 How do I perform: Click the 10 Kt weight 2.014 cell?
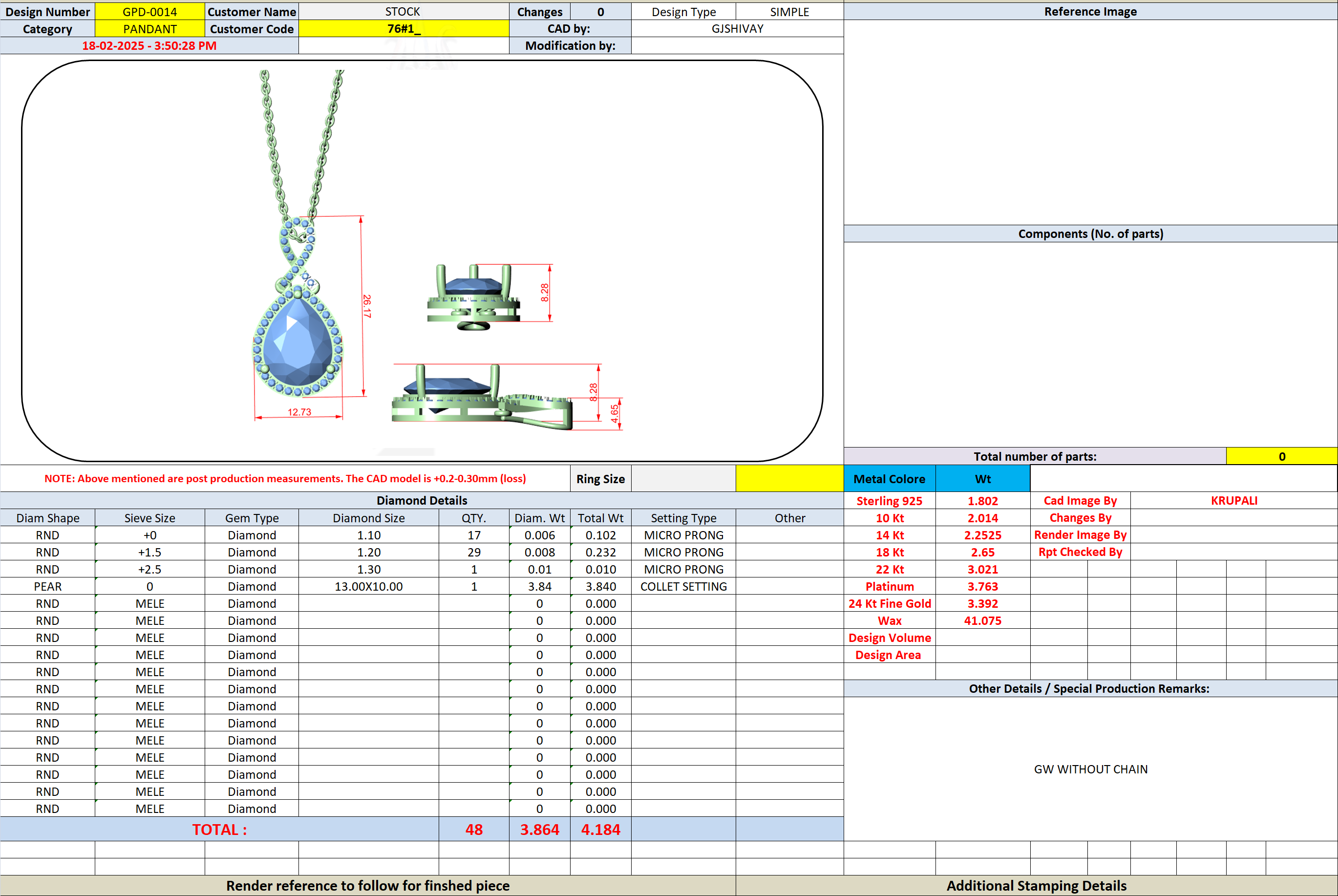point(983,518)
